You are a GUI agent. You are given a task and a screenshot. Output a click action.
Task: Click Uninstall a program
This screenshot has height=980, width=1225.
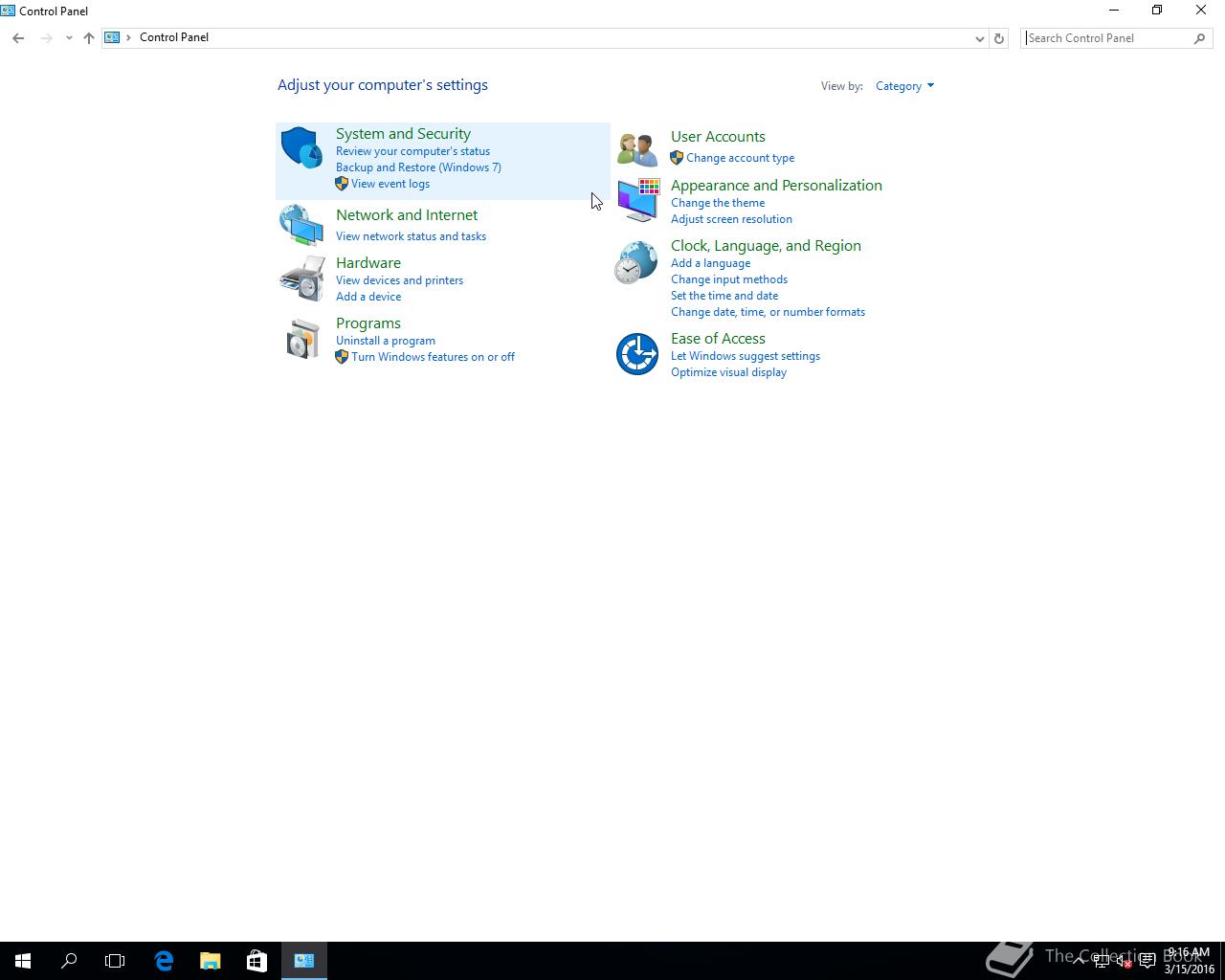(x=386, y=341)
